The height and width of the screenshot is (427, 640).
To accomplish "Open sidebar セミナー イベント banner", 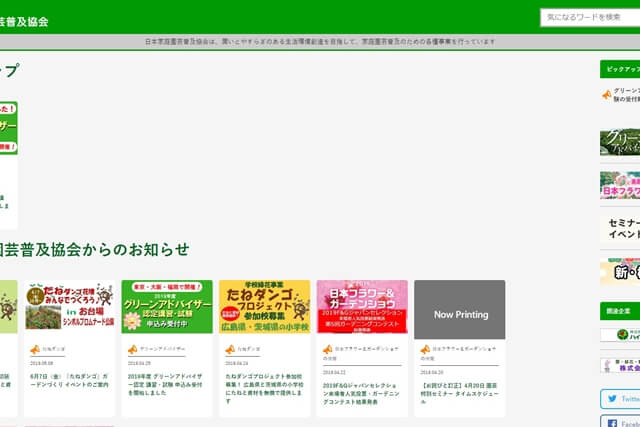I will (x=620, y=229).
